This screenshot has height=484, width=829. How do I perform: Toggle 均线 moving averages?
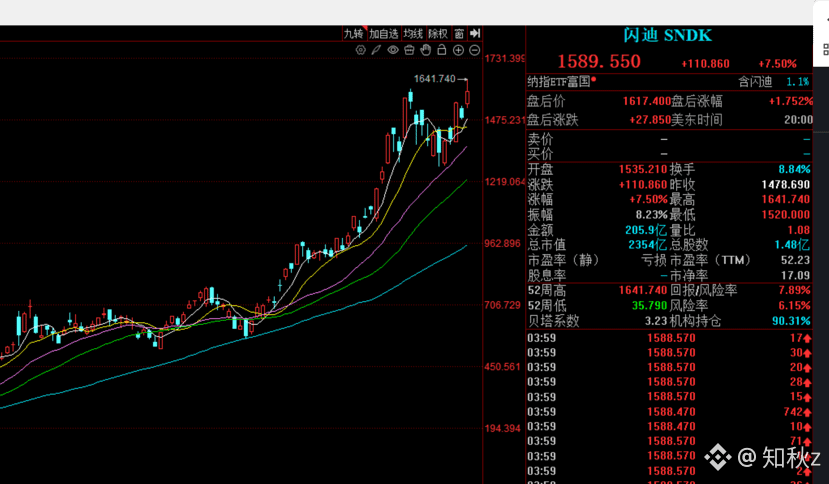413,34
